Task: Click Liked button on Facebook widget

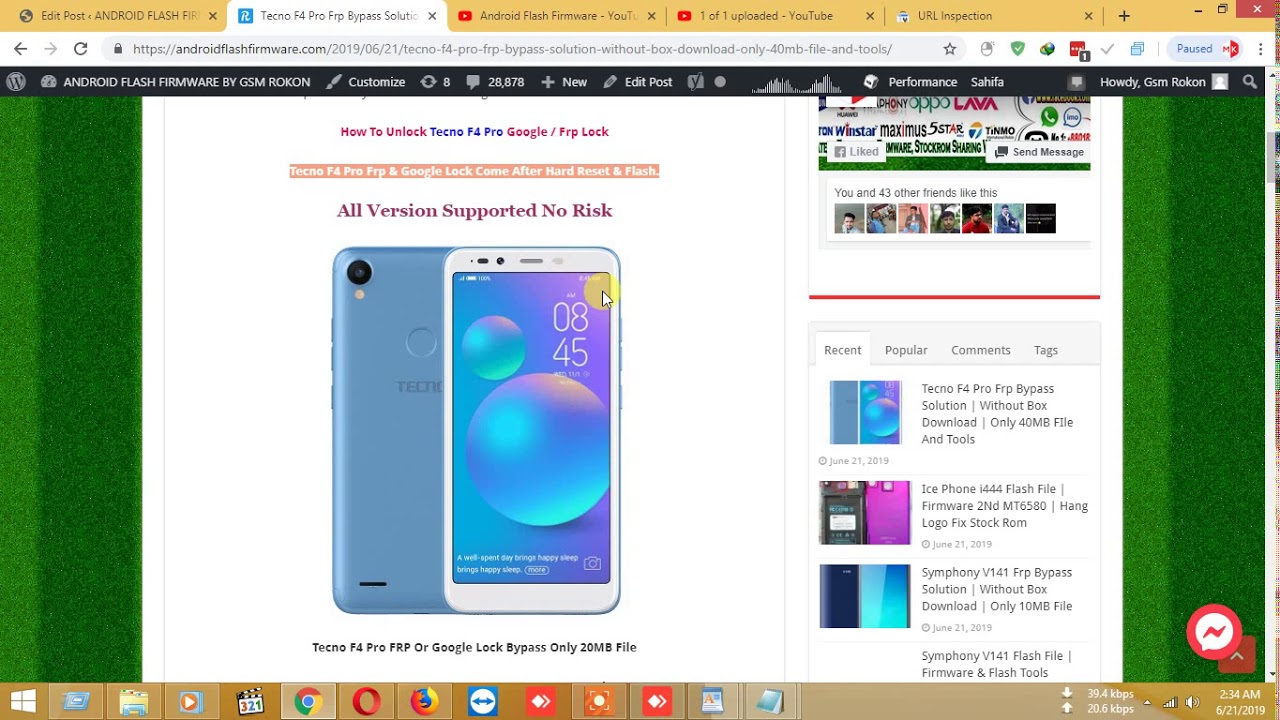Action: (857, 152)
